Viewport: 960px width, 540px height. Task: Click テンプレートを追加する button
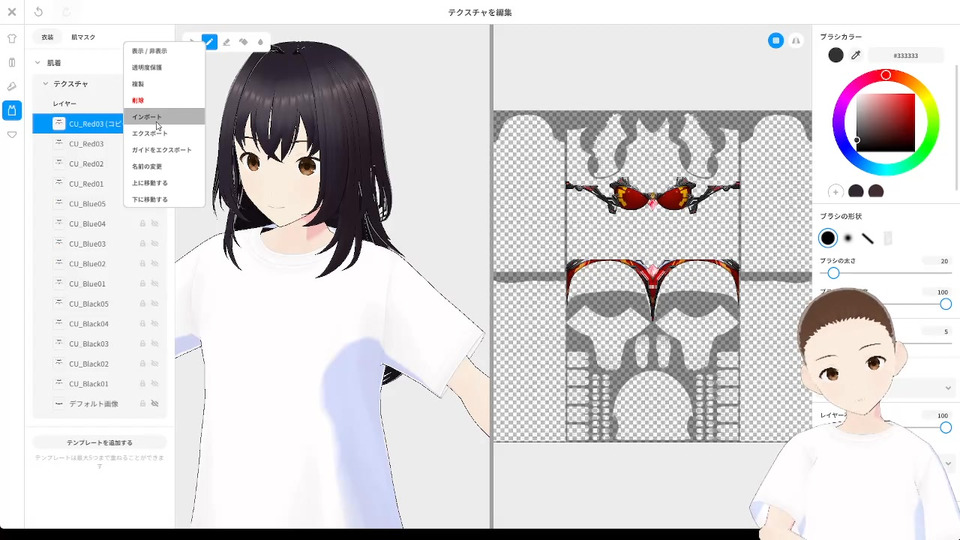point(99,442)
